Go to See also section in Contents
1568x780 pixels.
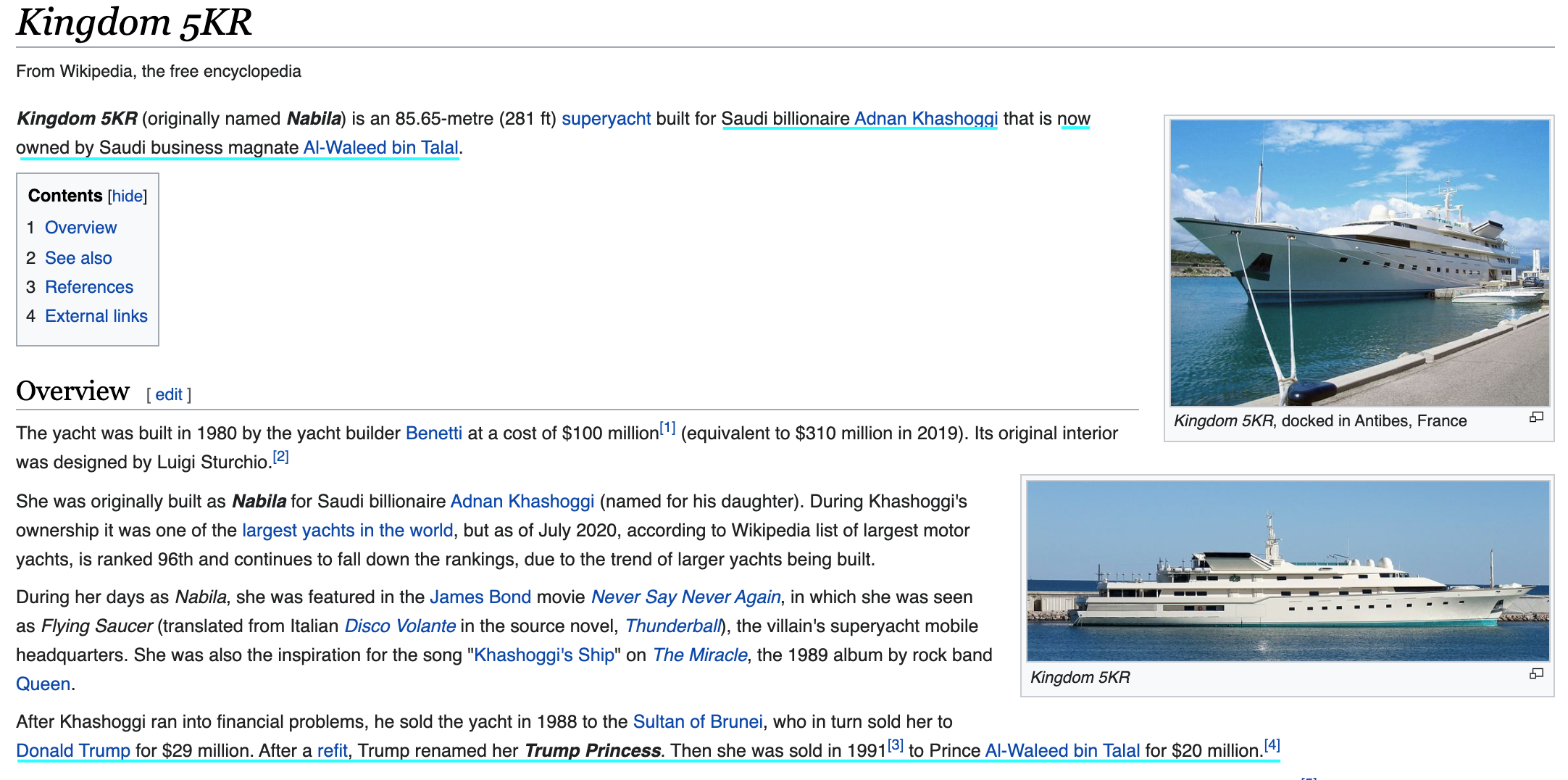tap(78, 258)
